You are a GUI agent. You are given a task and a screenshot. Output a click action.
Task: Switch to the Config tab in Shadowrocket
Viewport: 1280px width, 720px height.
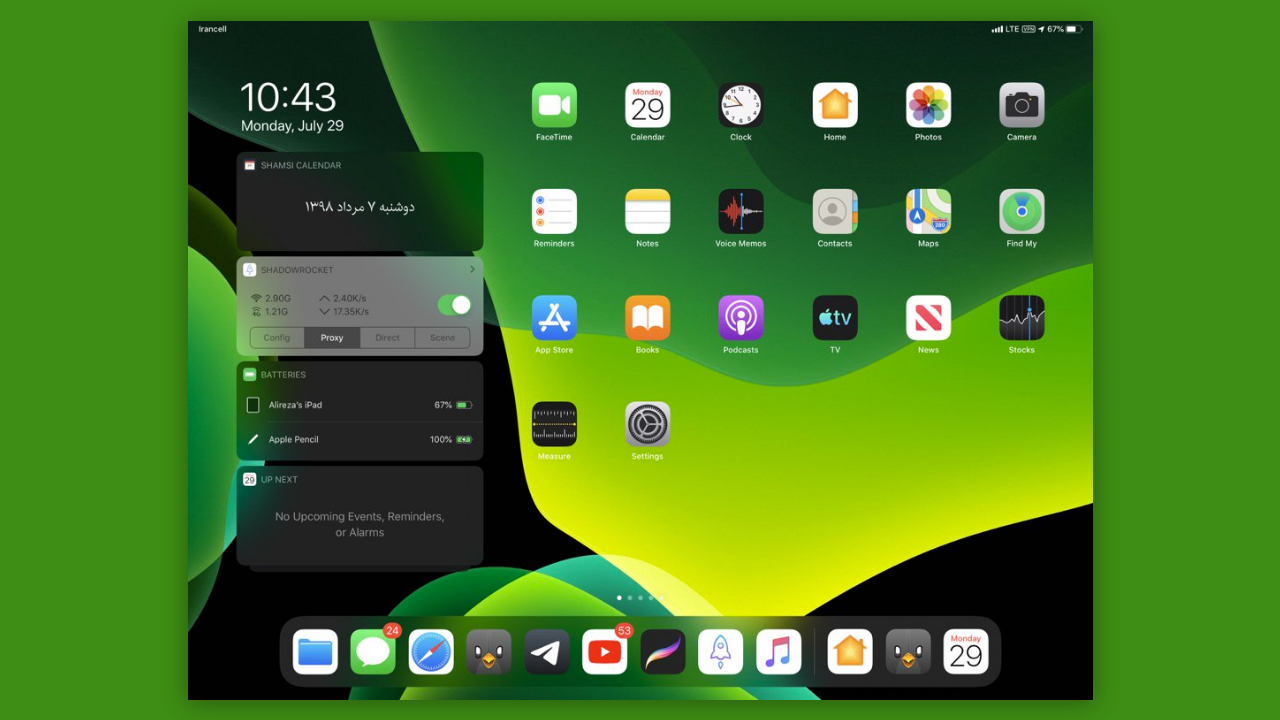(x=277, y=338)
